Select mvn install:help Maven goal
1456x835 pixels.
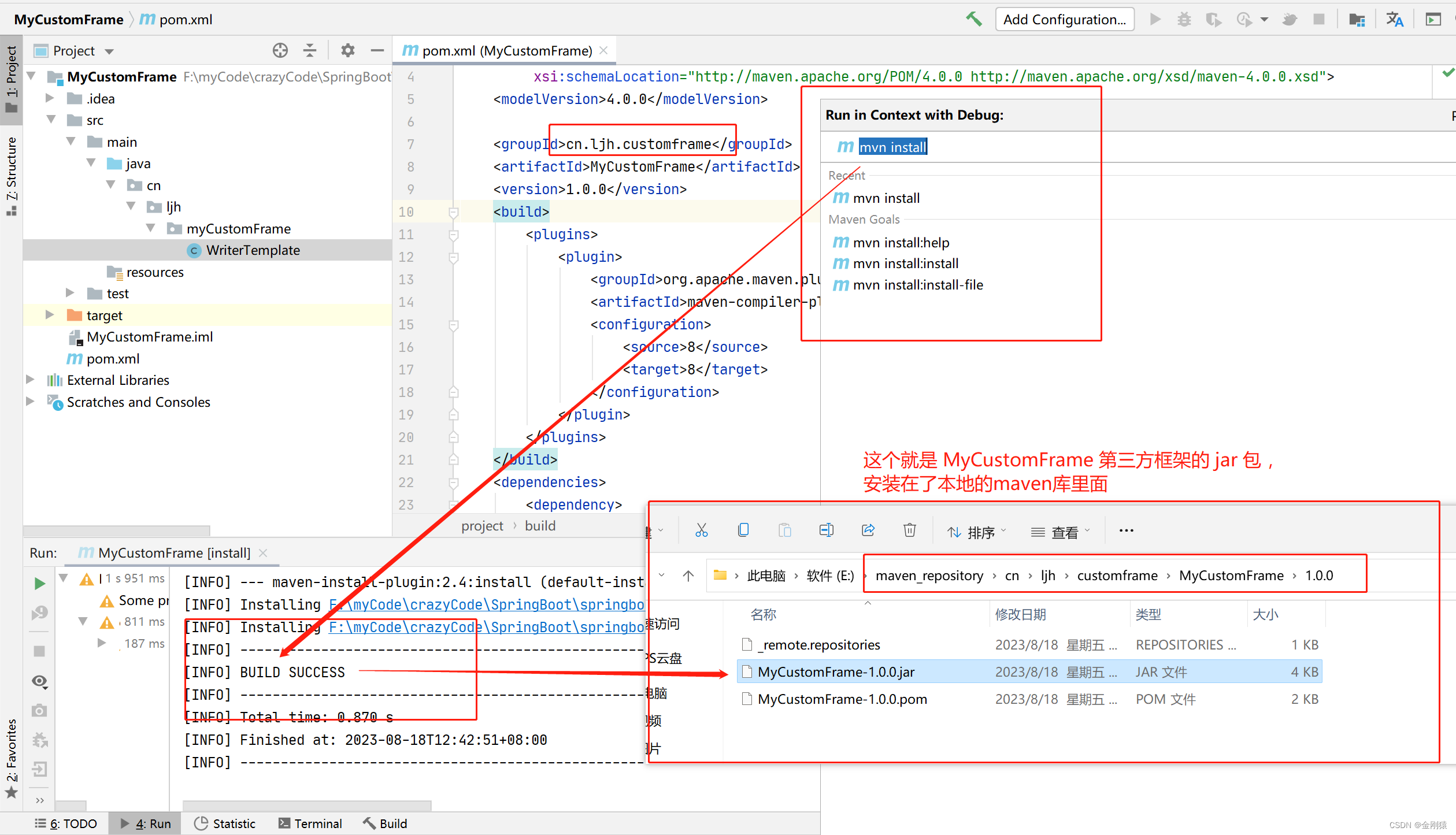point(901,243)
